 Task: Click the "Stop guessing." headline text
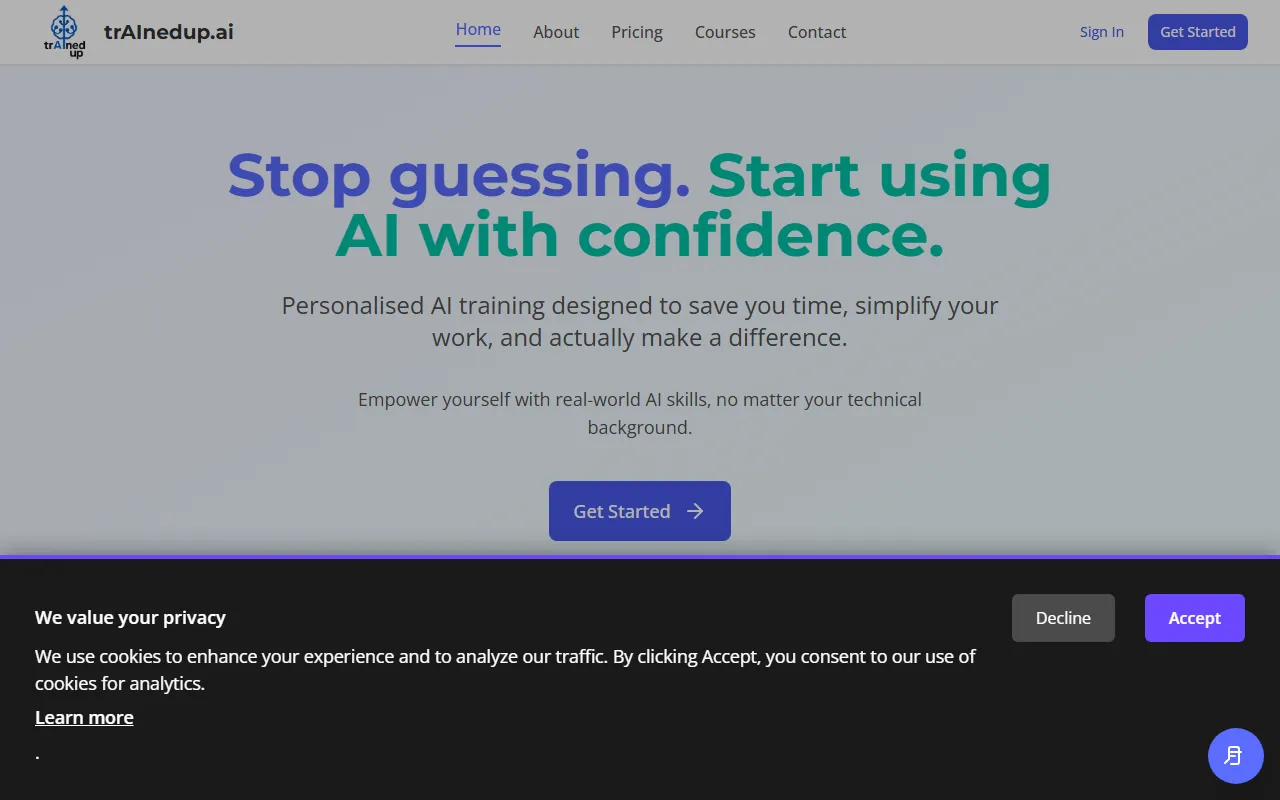(x=458, y=175)
